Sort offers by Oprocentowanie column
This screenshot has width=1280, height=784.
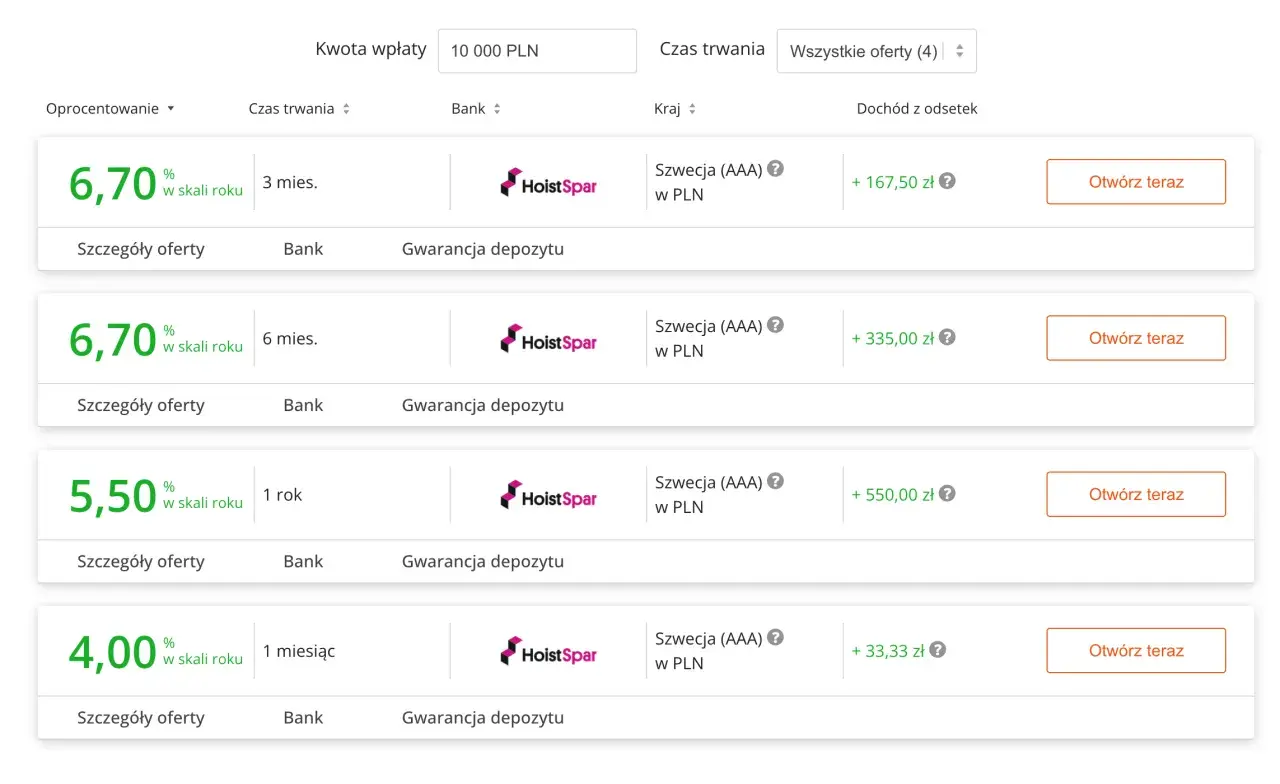point(110,108)
